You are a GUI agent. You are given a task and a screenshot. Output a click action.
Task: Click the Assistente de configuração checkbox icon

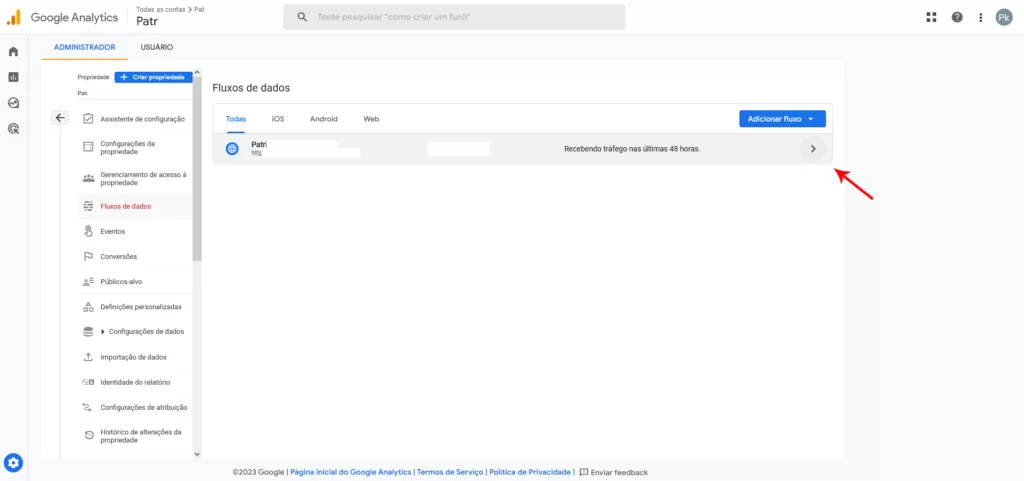88,119
